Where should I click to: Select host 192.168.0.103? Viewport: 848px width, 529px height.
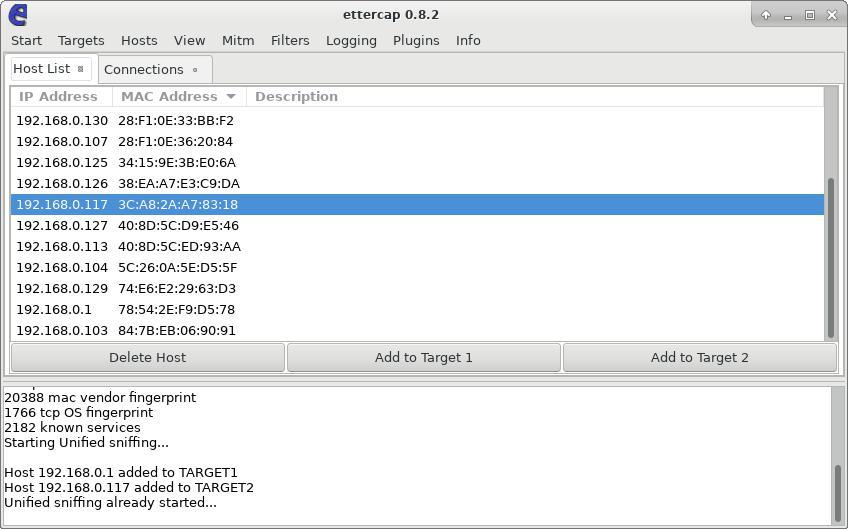click(x=417, y=330)
